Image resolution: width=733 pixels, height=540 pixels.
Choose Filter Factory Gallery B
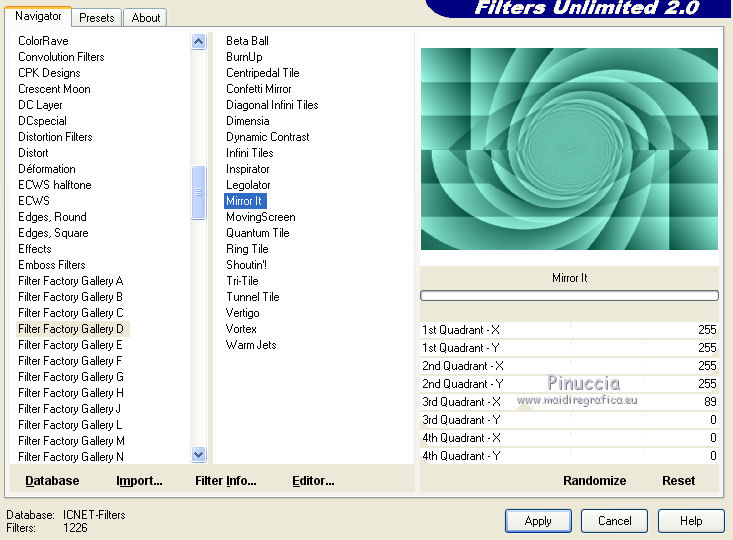tap(71, 296)
